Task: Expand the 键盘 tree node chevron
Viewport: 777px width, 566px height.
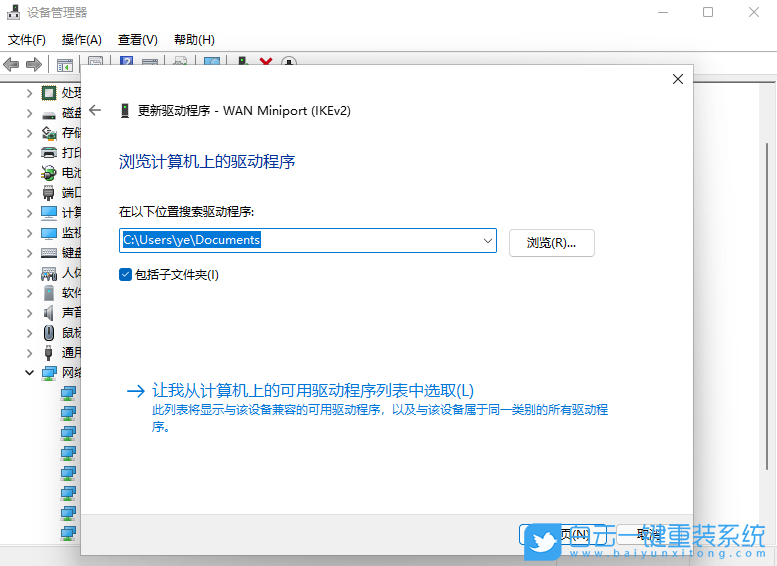Action: coord(29,253)
